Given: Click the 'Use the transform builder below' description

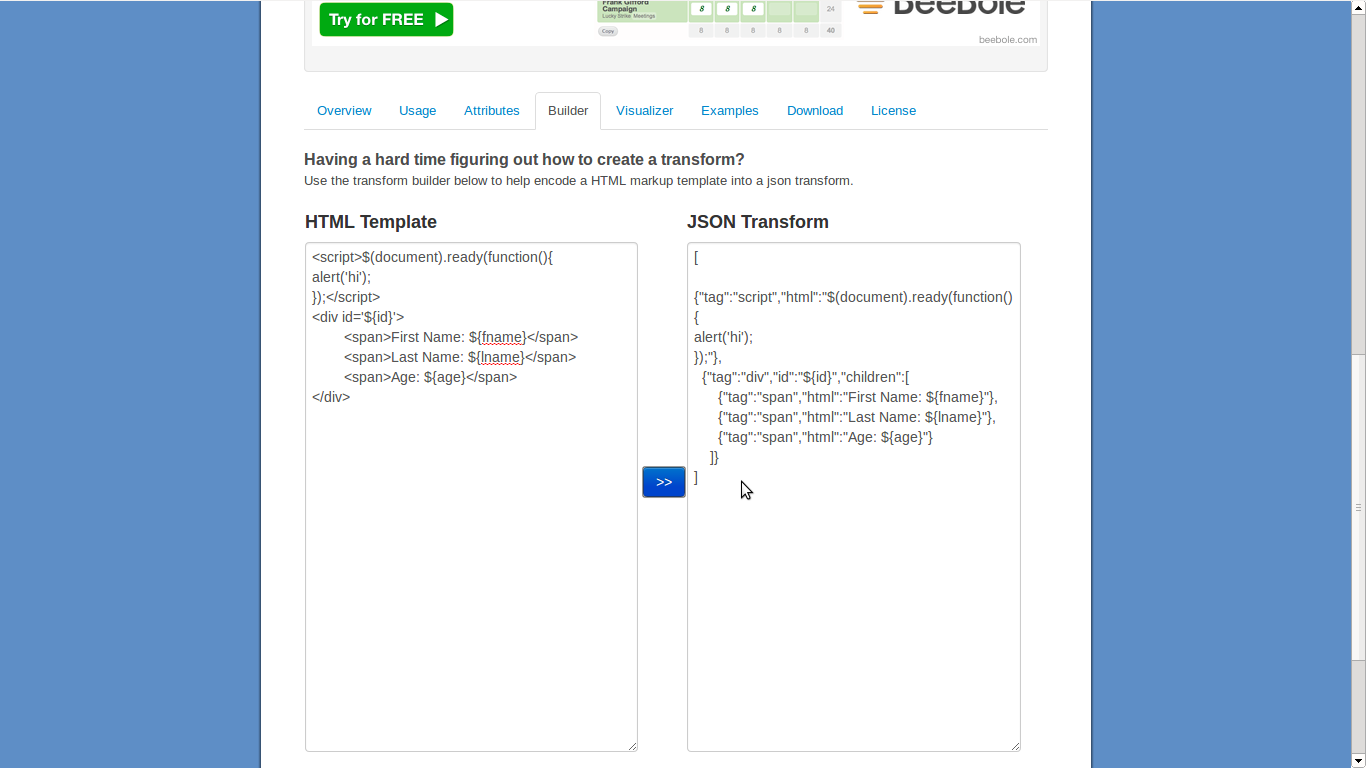Looking at the screenshot, I should (578, 181).
